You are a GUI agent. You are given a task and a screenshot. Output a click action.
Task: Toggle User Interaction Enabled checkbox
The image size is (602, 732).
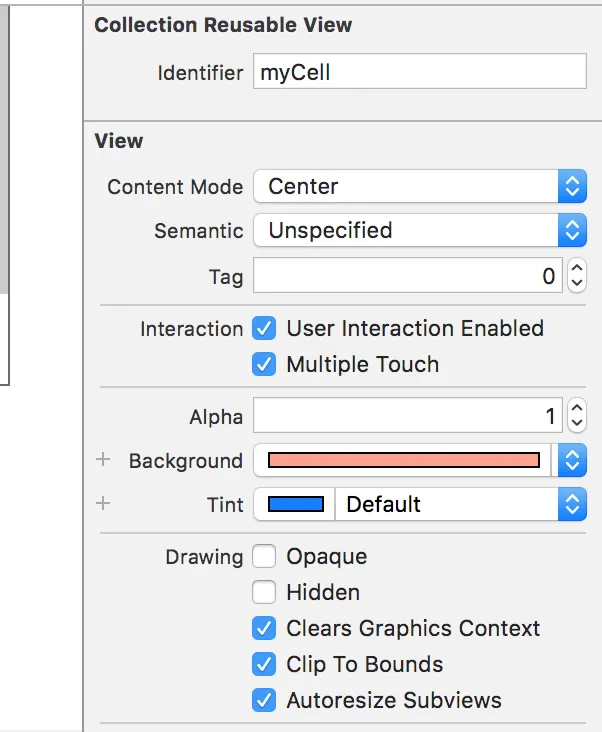[x=264, y=328]
